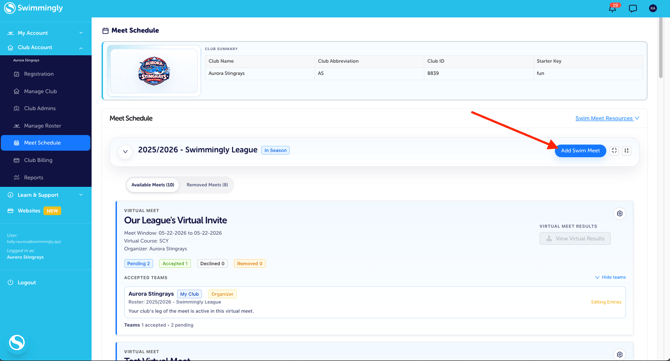Select the Available Meets (10) tab
The image size is (670, 361).
[x=153, y=185]
